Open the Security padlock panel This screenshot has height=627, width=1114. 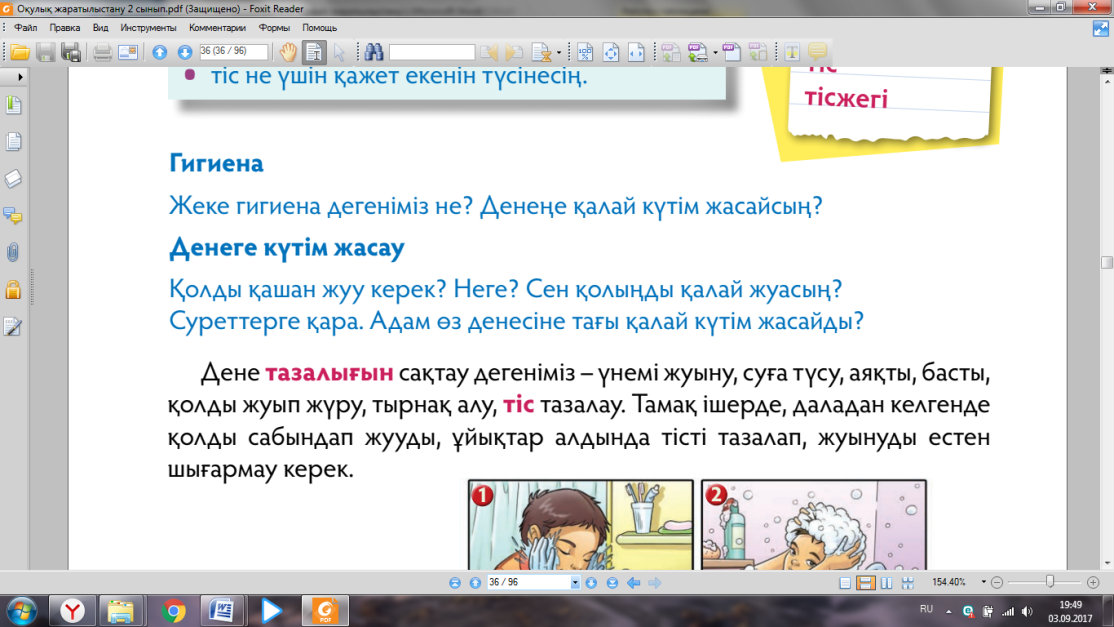(13, 289)
